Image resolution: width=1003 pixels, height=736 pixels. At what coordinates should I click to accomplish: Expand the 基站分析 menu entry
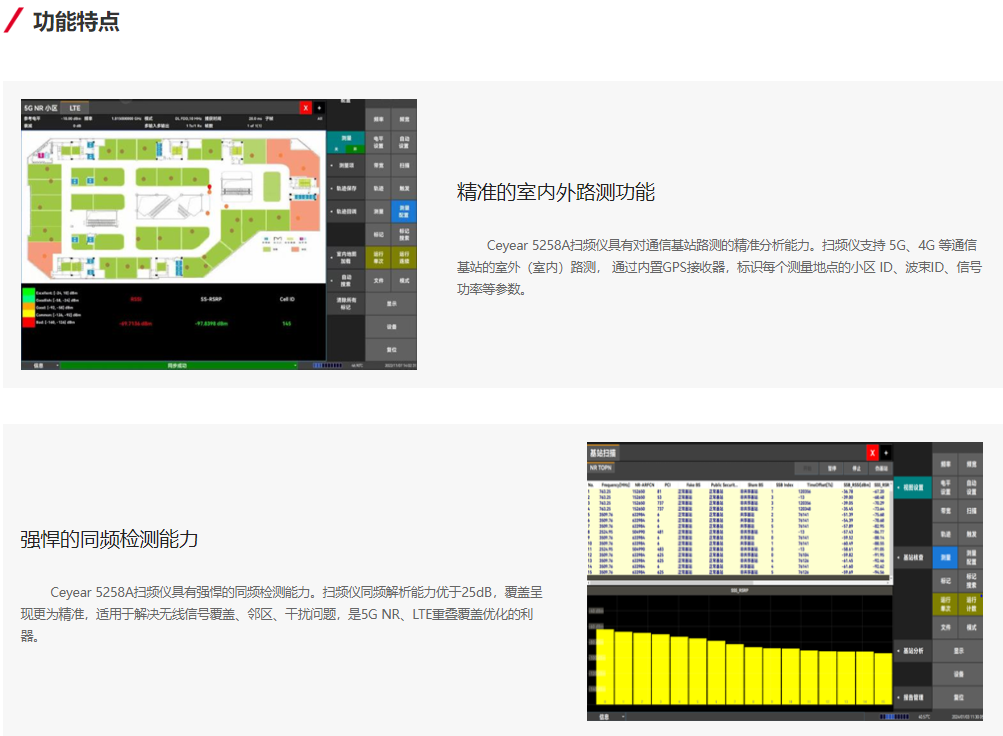click(x=910, y=651)
